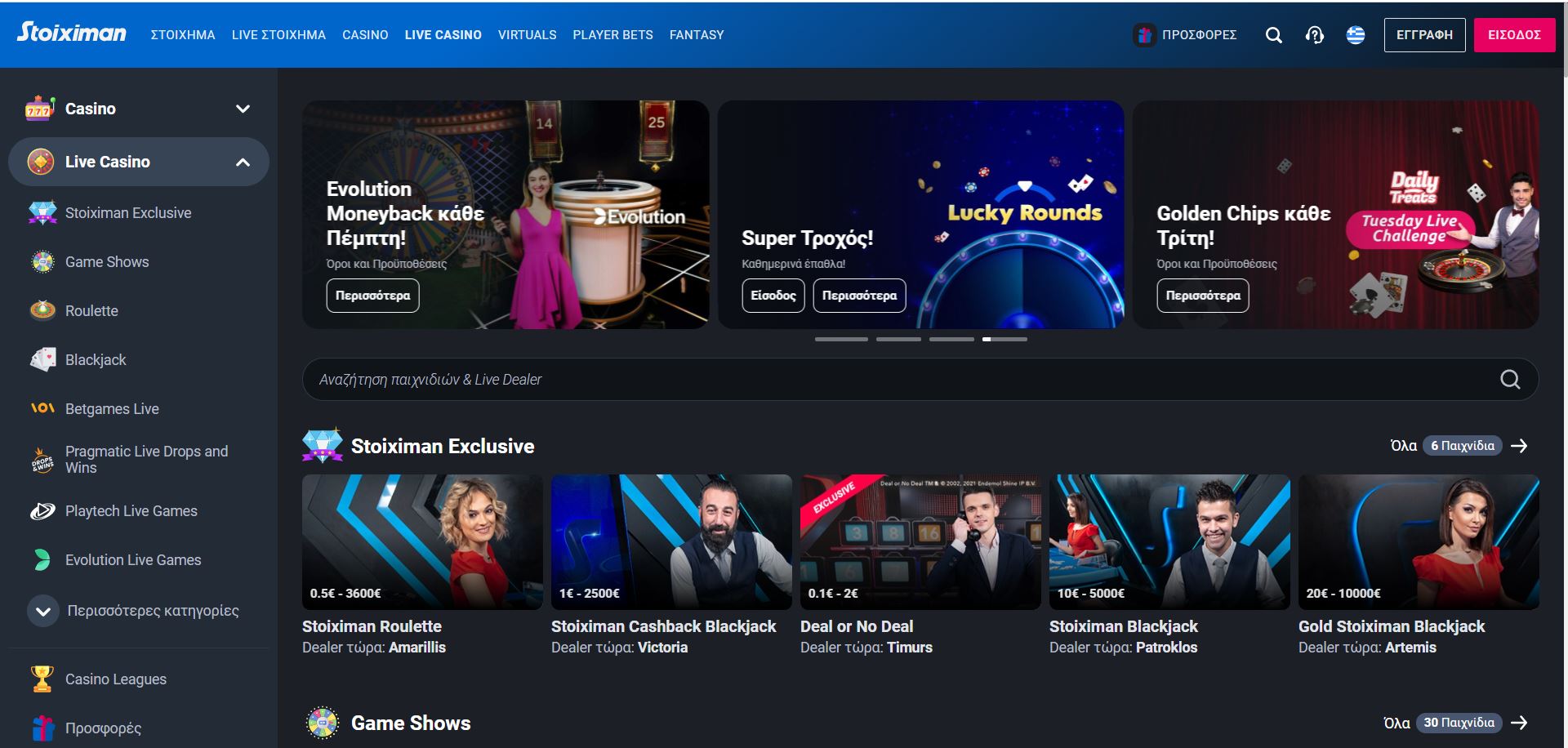Image resolution: width=1568 pixels, height=748 pixels.
Task: Click the Greek flag language icon
Action: pos(1356,35)
